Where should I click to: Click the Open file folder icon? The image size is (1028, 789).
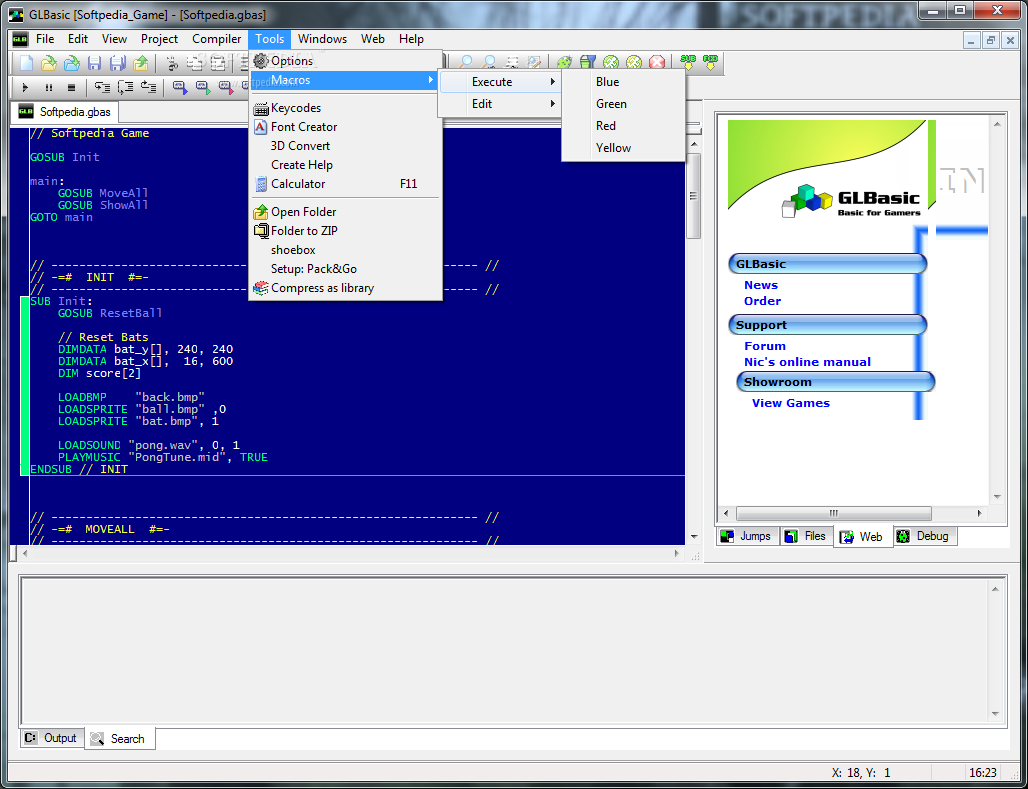click(x=49, y=63)
